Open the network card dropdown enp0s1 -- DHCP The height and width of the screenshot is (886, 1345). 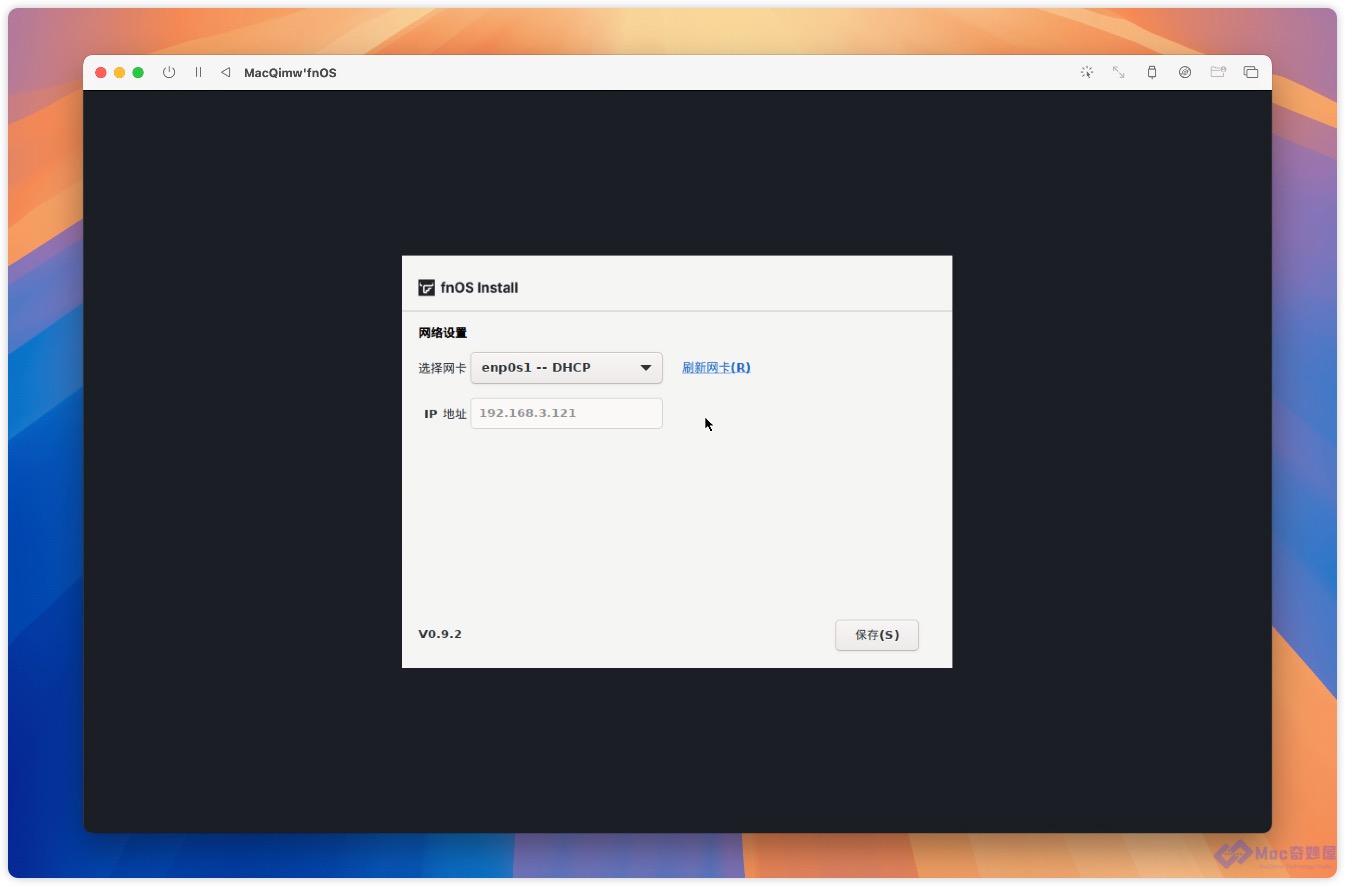pos(567,368)
